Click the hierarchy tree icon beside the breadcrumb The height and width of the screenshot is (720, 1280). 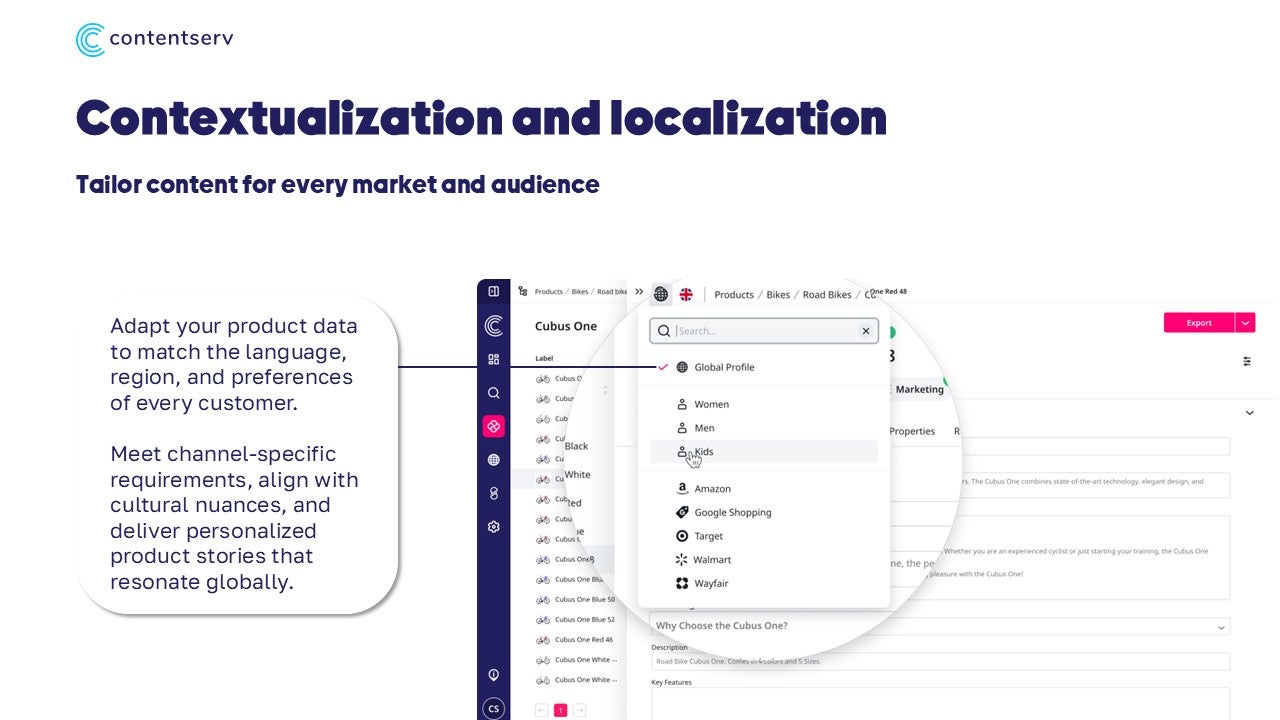pyautogui.click(x=523, y=291)
